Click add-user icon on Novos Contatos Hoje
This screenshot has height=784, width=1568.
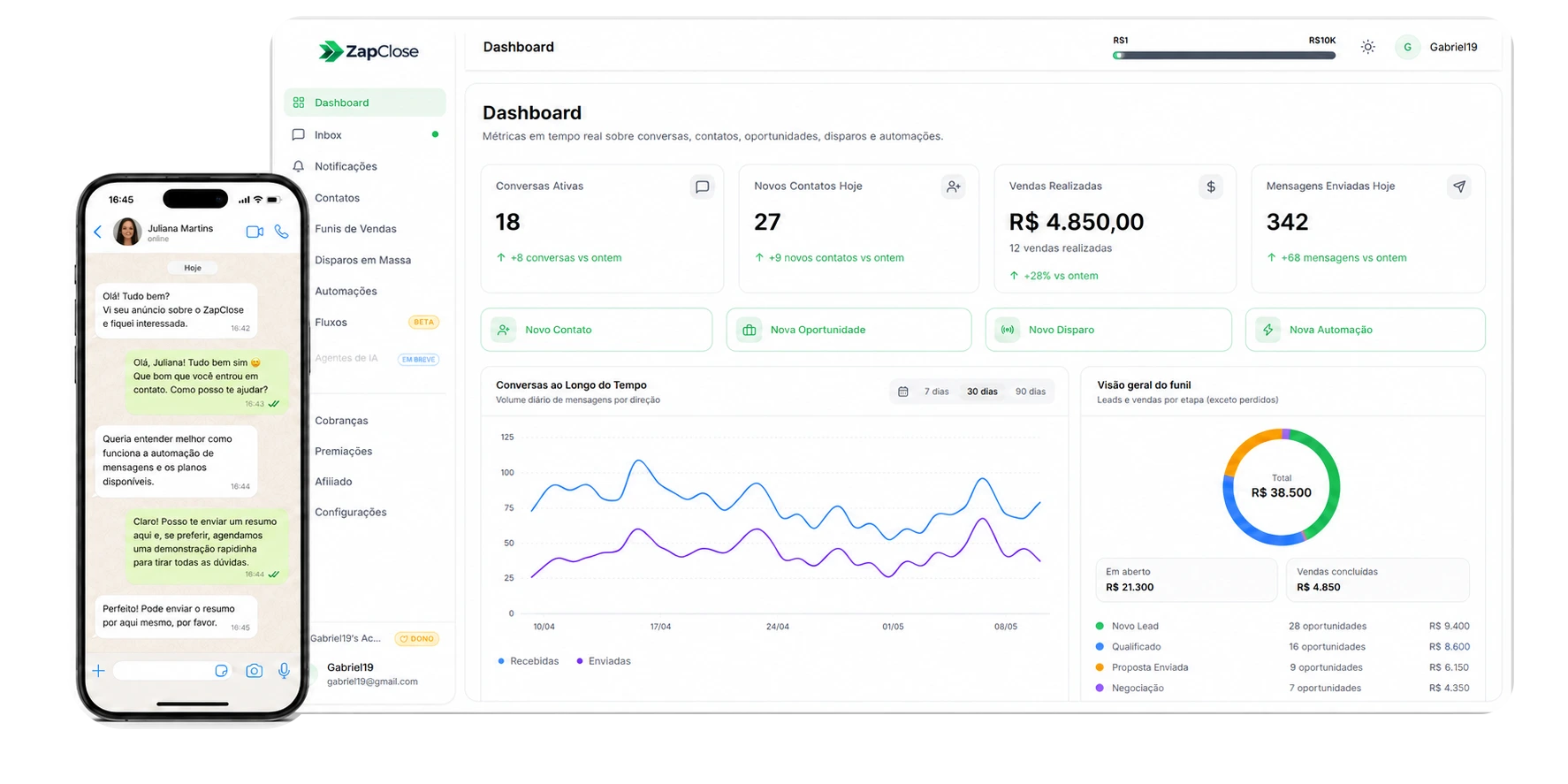(x=953, y=186)
